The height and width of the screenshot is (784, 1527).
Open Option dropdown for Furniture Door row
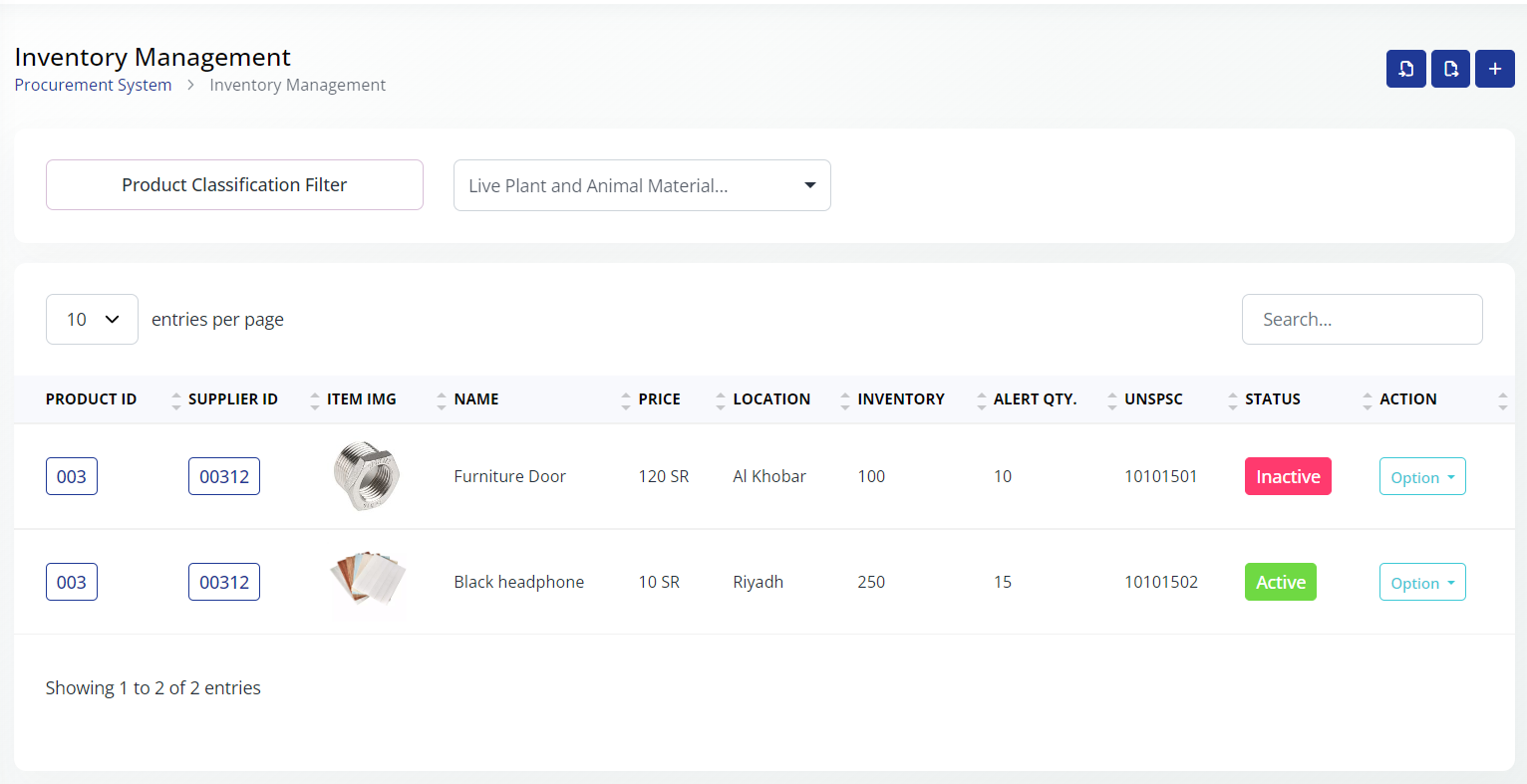click(x=1421, y=477)
